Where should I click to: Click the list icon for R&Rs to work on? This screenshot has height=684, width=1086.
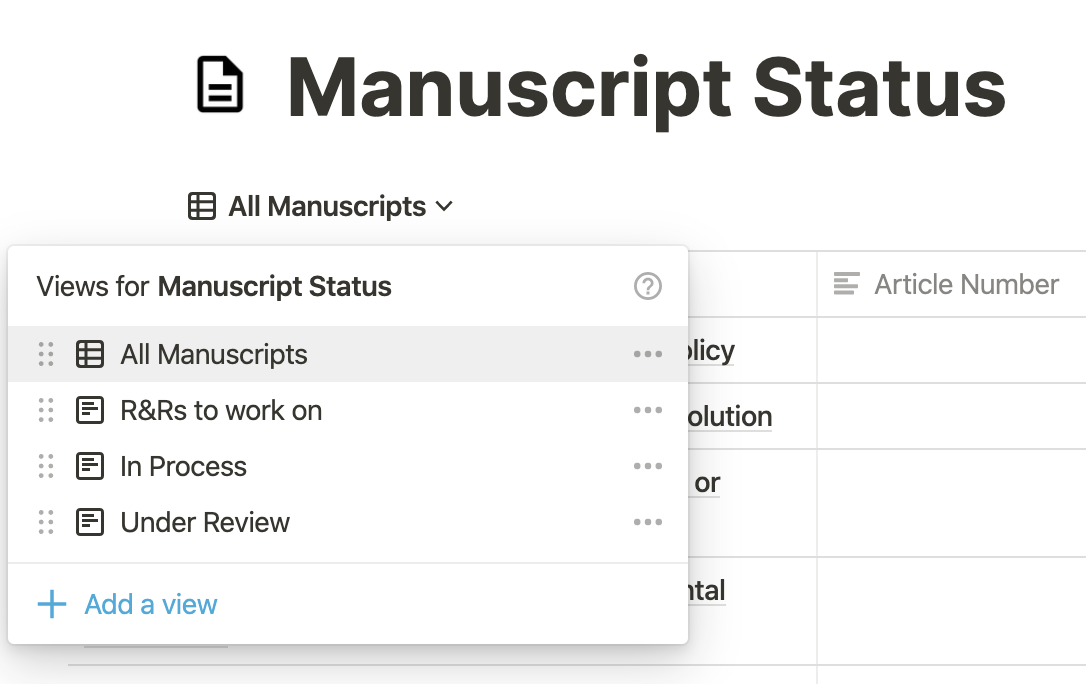click(x=90, y=411)
